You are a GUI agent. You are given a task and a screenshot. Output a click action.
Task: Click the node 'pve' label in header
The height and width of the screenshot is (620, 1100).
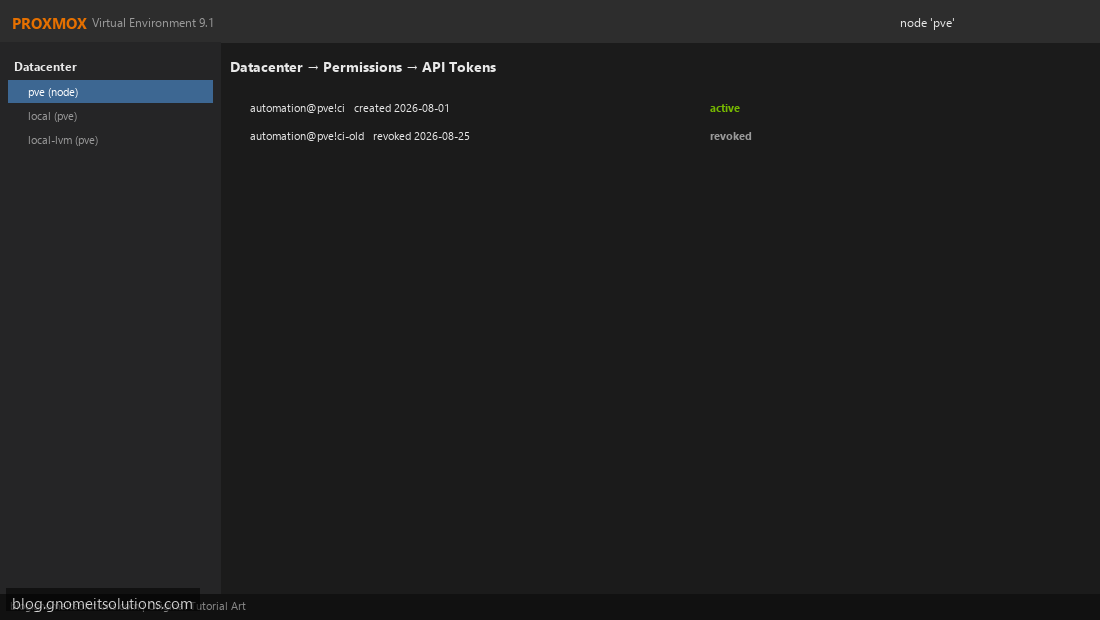[x=927, y=23]
